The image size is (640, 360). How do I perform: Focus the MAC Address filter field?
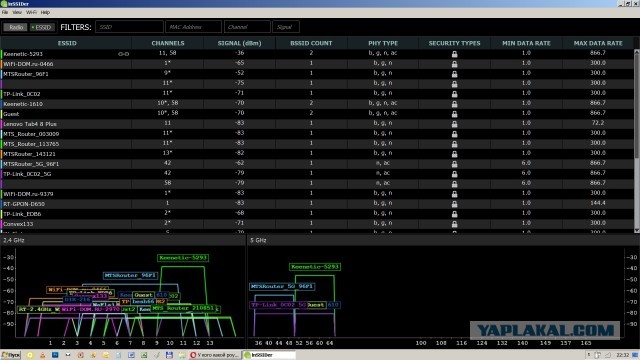(x=193, y=27)
